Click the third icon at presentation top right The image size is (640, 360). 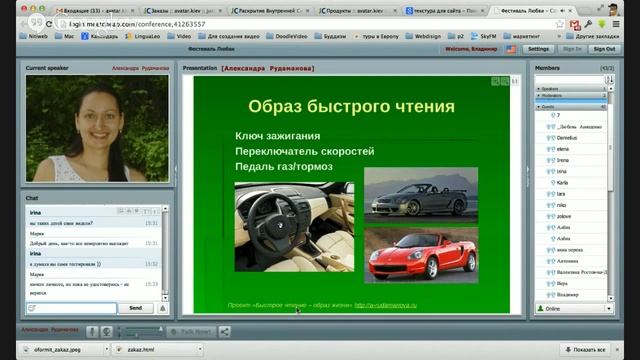coord(515,81)
